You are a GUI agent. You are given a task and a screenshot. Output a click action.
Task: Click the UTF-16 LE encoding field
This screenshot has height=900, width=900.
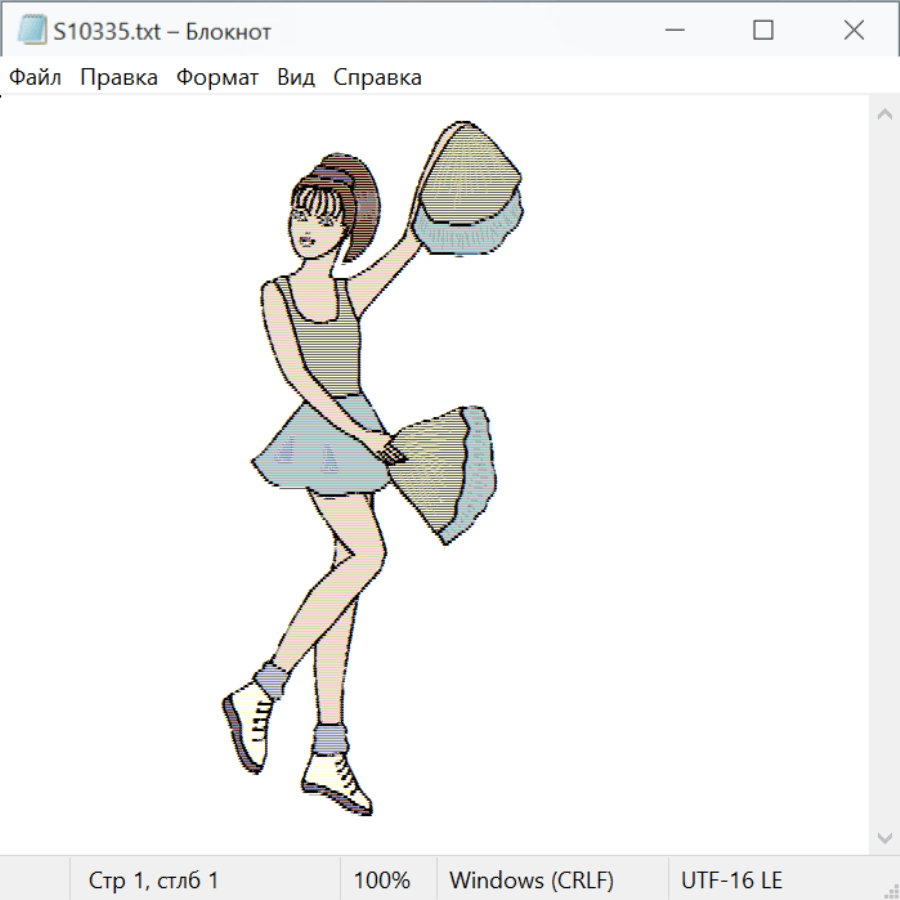tap(731, 881)
